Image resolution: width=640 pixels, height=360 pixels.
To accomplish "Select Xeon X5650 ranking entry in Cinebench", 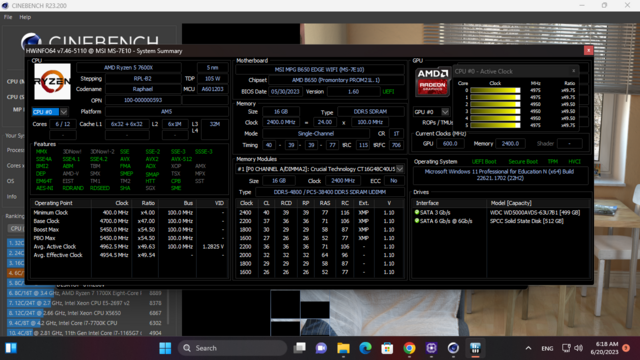I will (85, 313).
